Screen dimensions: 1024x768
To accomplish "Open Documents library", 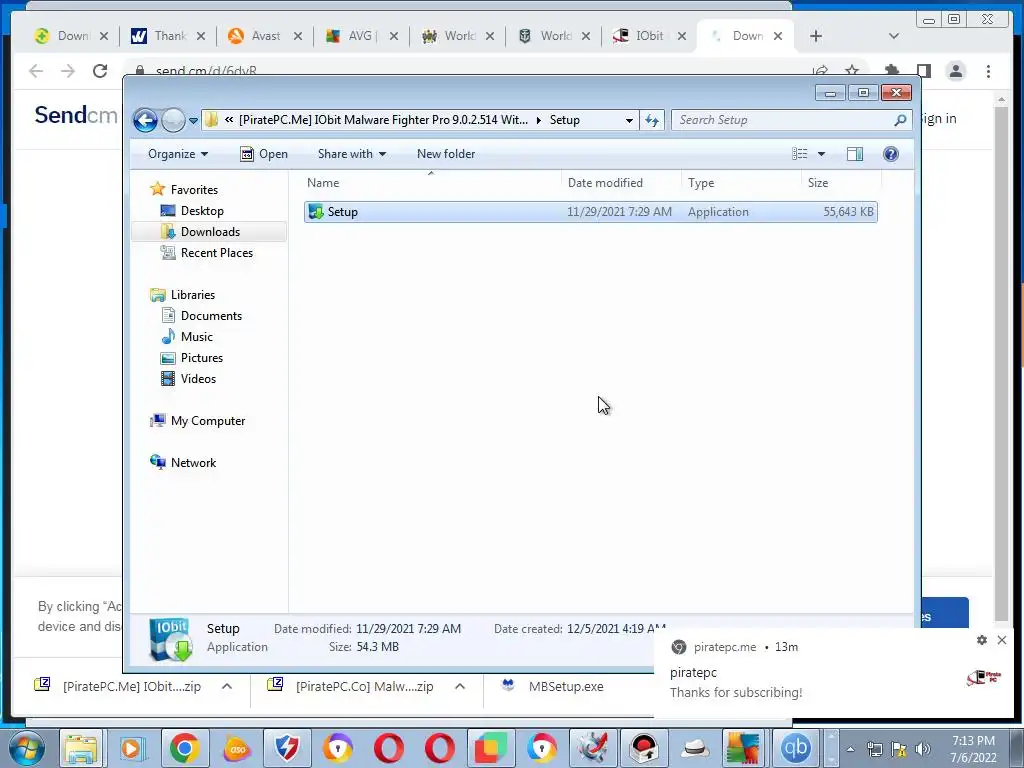I will pyautogui.click(x=211, y=316).
